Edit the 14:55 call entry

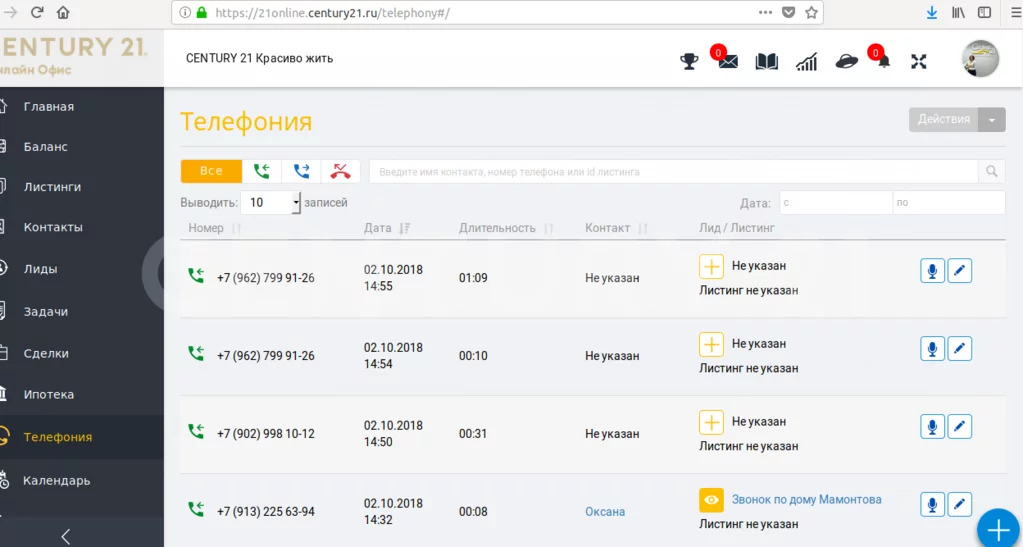(x=959, y=271)
